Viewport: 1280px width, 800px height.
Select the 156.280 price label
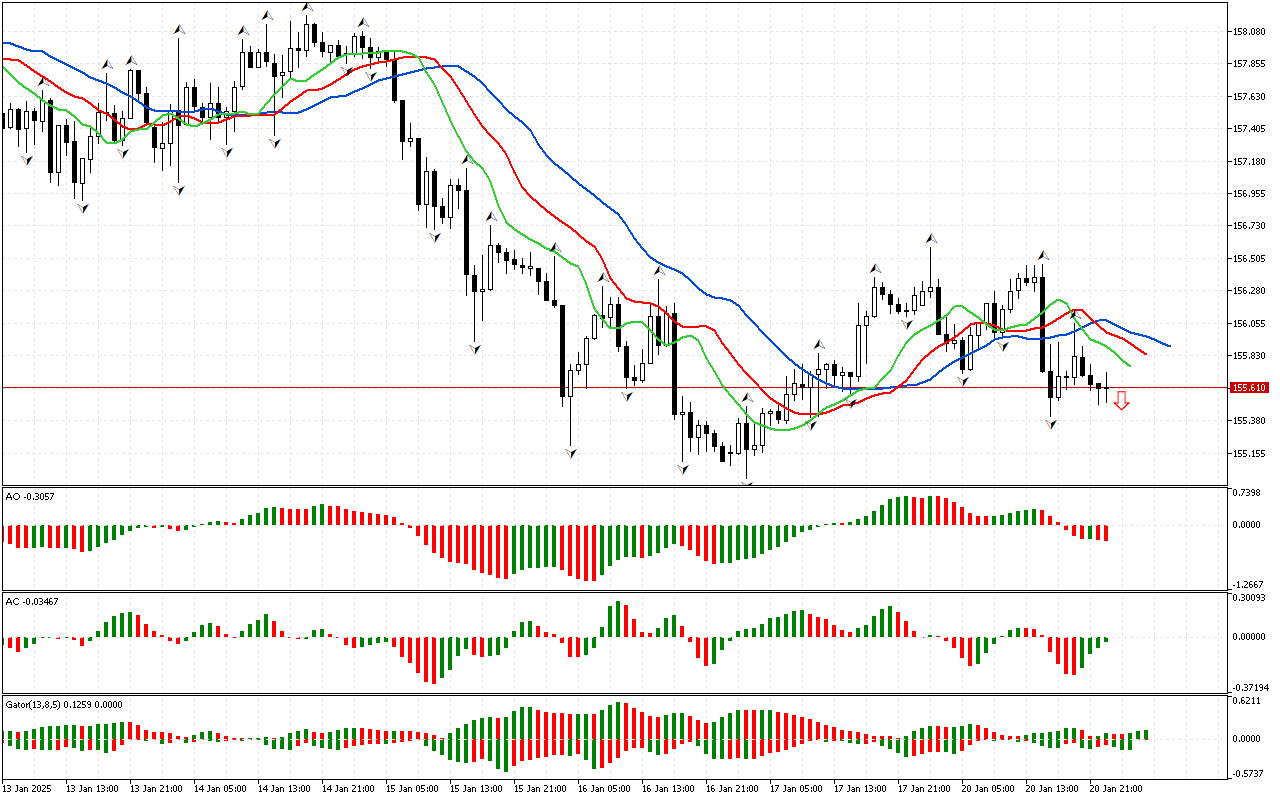click(1250, 291)
